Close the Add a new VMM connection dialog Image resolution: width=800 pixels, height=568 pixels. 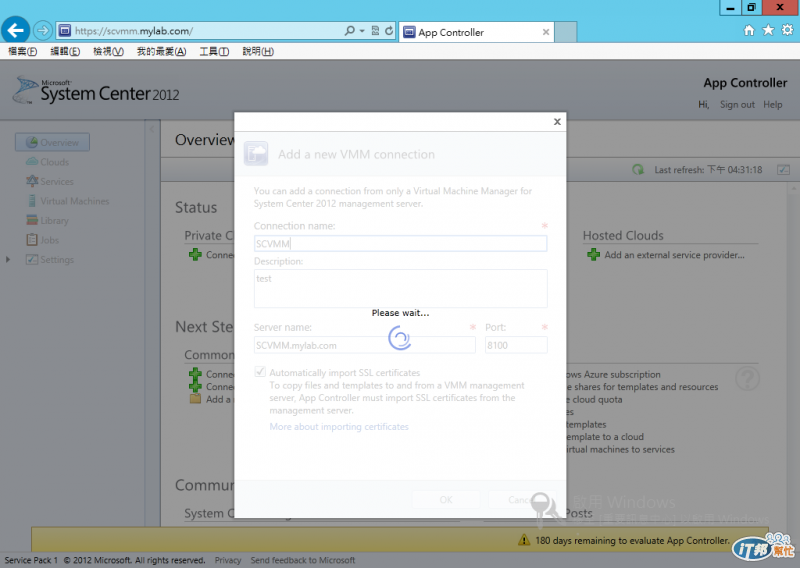(557, 121)
